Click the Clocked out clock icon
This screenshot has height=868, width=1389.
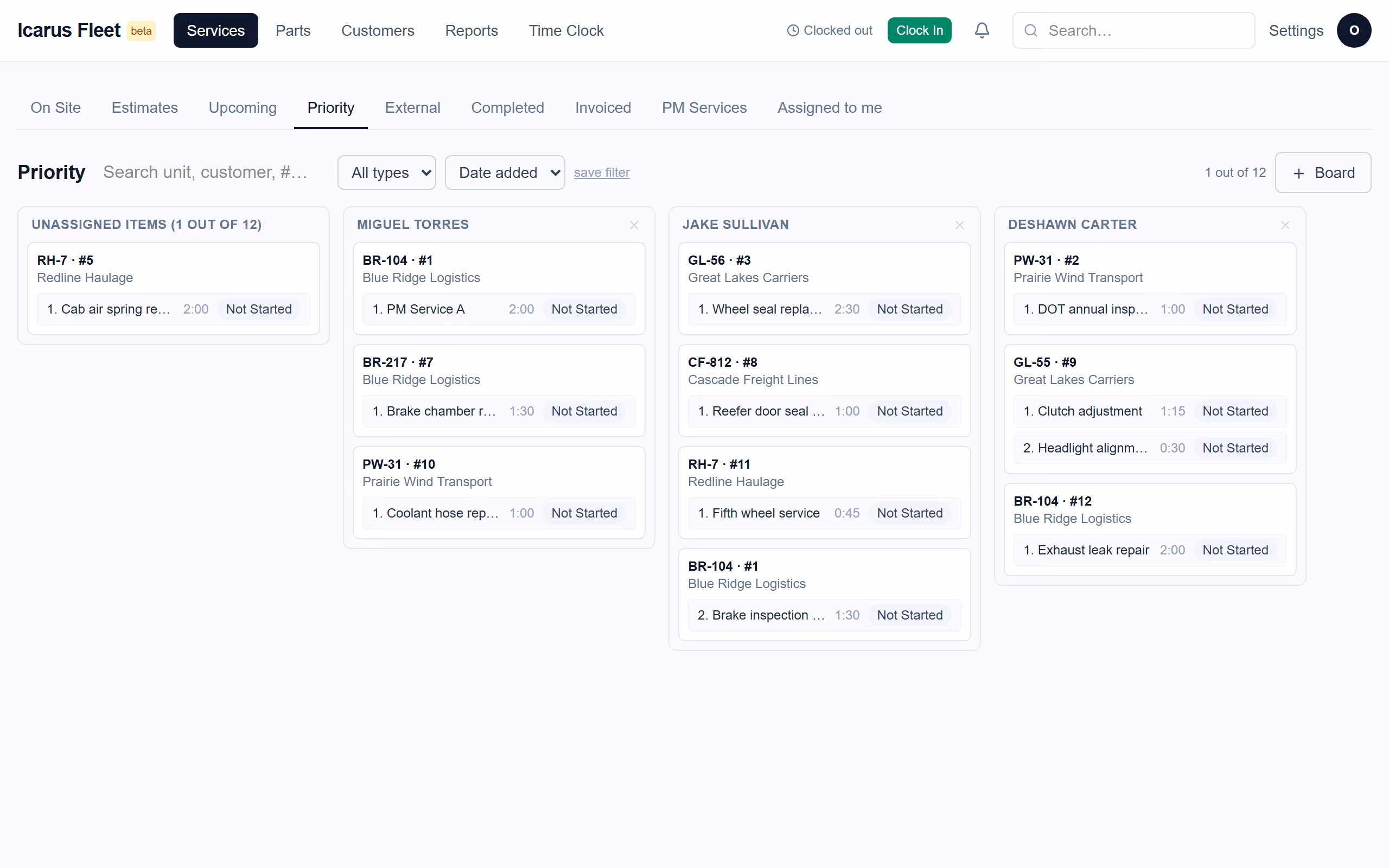pyautogui.click(x=793, y=30)
